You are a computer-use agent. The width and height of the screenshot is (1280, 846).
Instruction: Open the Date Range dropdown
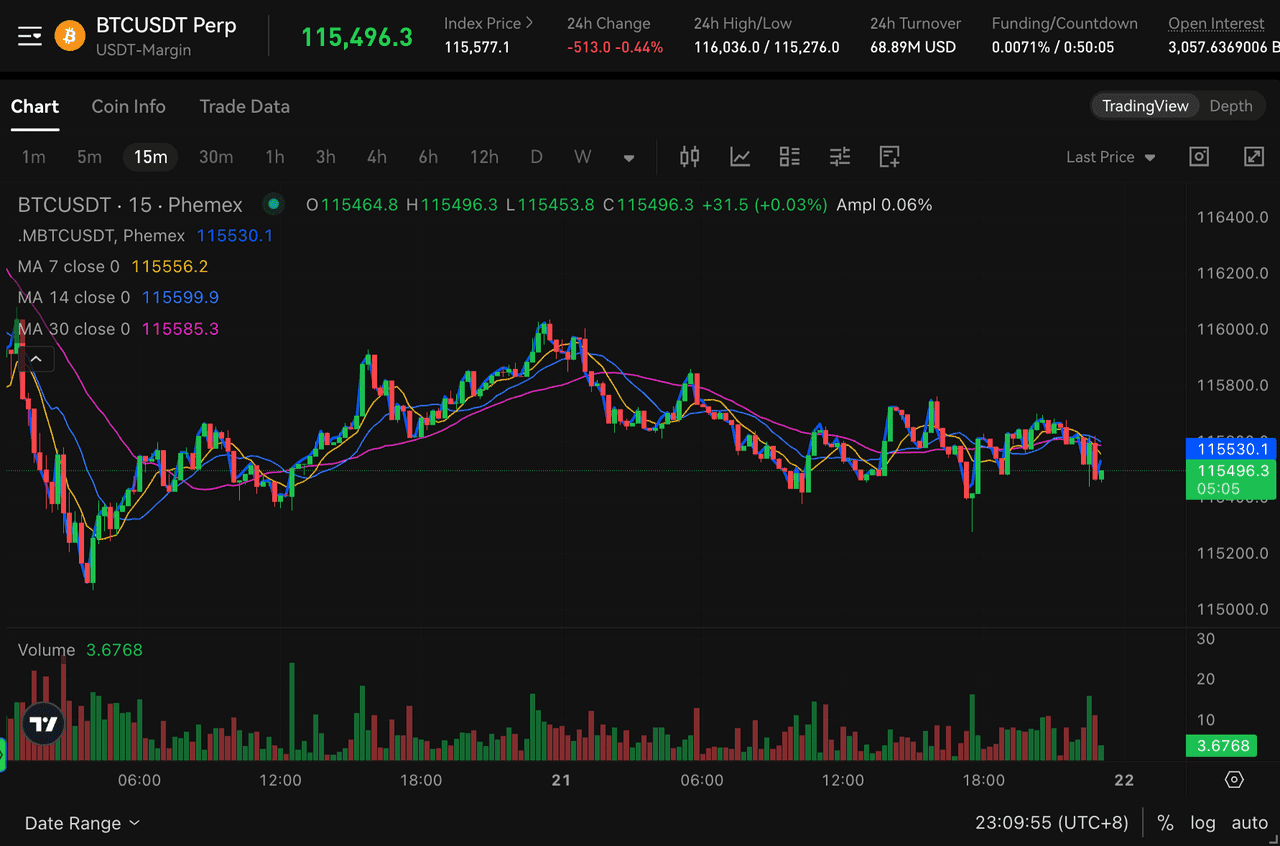coord(82,823)
